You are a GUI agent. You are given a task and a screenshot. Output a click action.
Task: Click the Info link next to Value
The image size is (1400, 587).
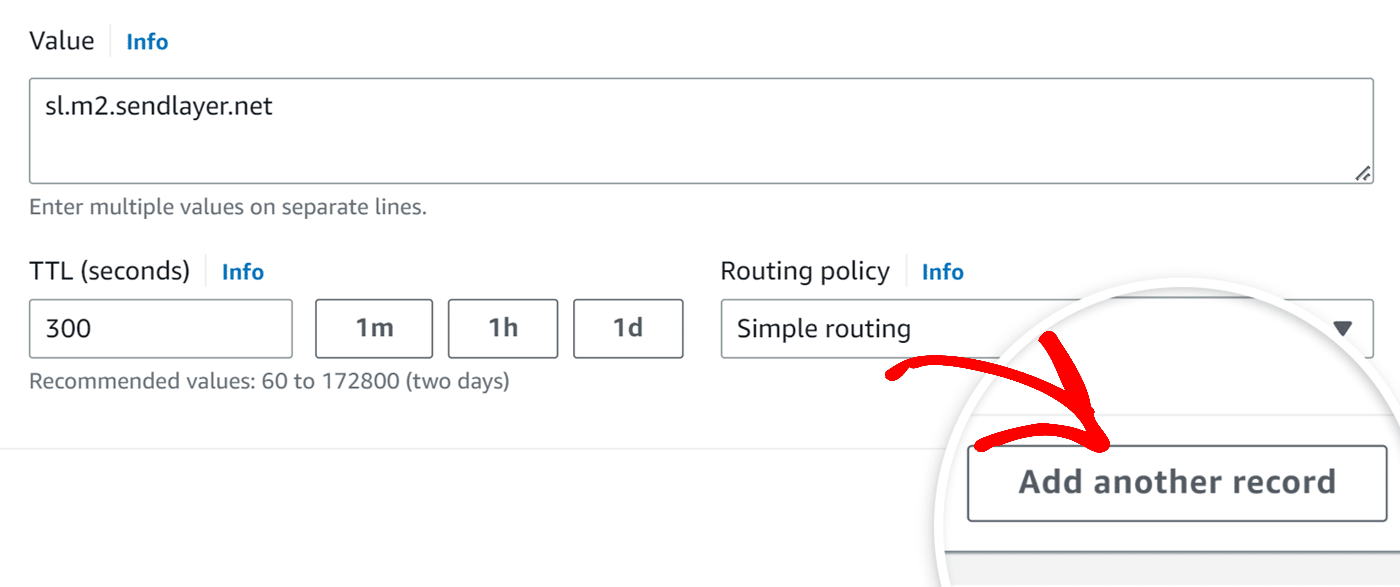tap(146, 41)
